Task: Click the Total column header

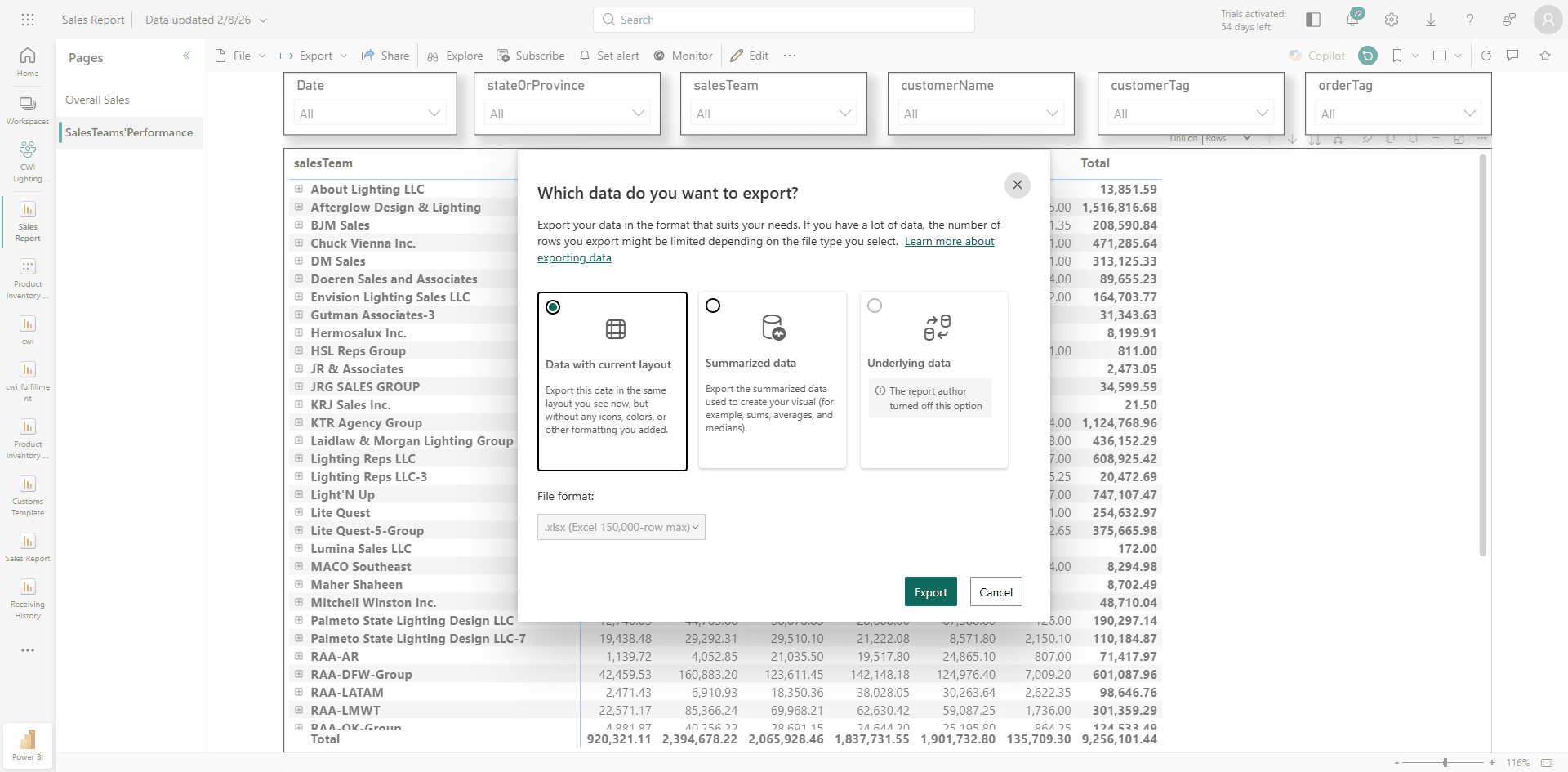Action: click(1094, 163)
